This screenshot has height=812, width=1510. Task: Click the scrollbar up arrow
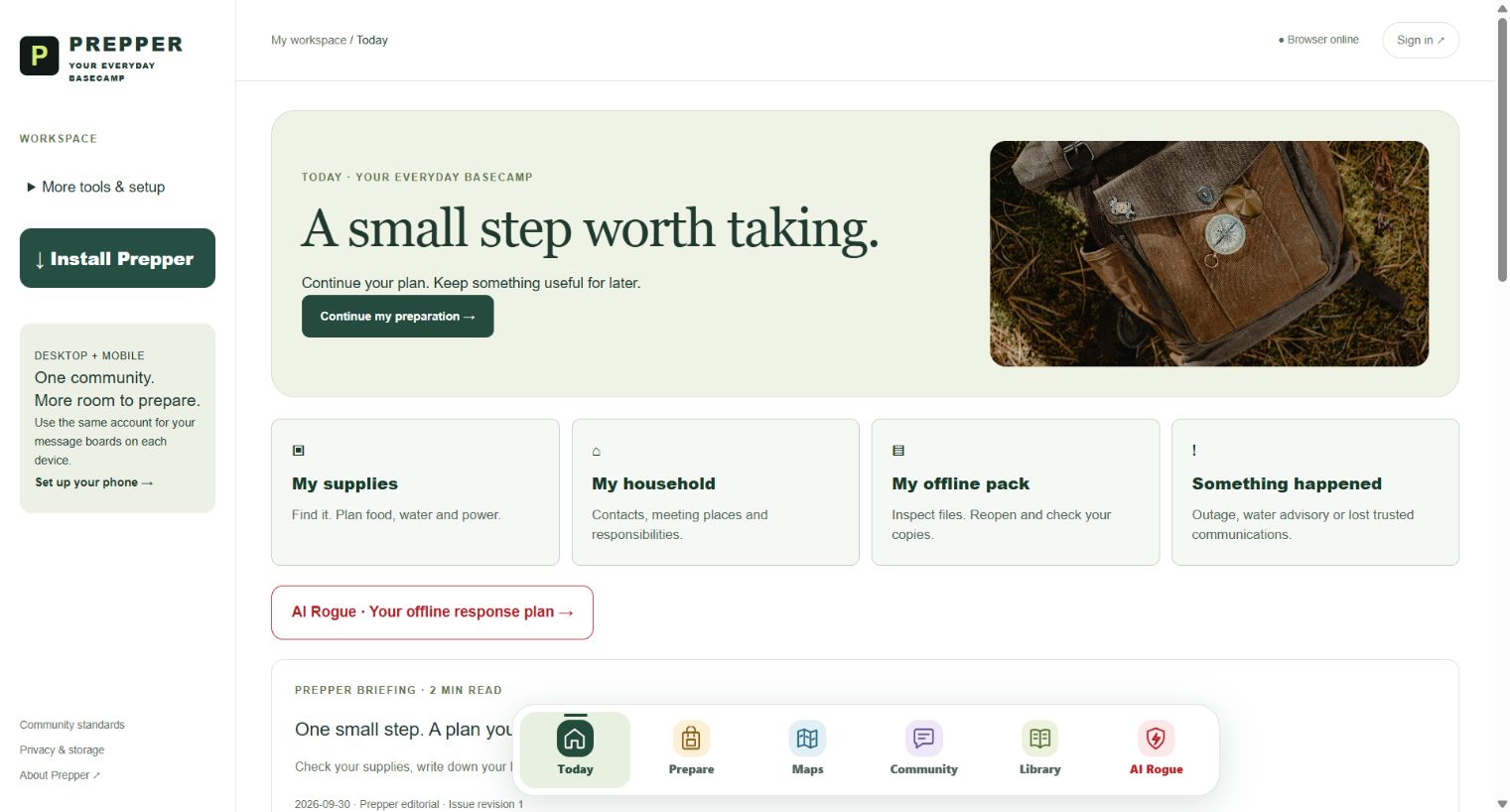click(x=1502, y=8)
